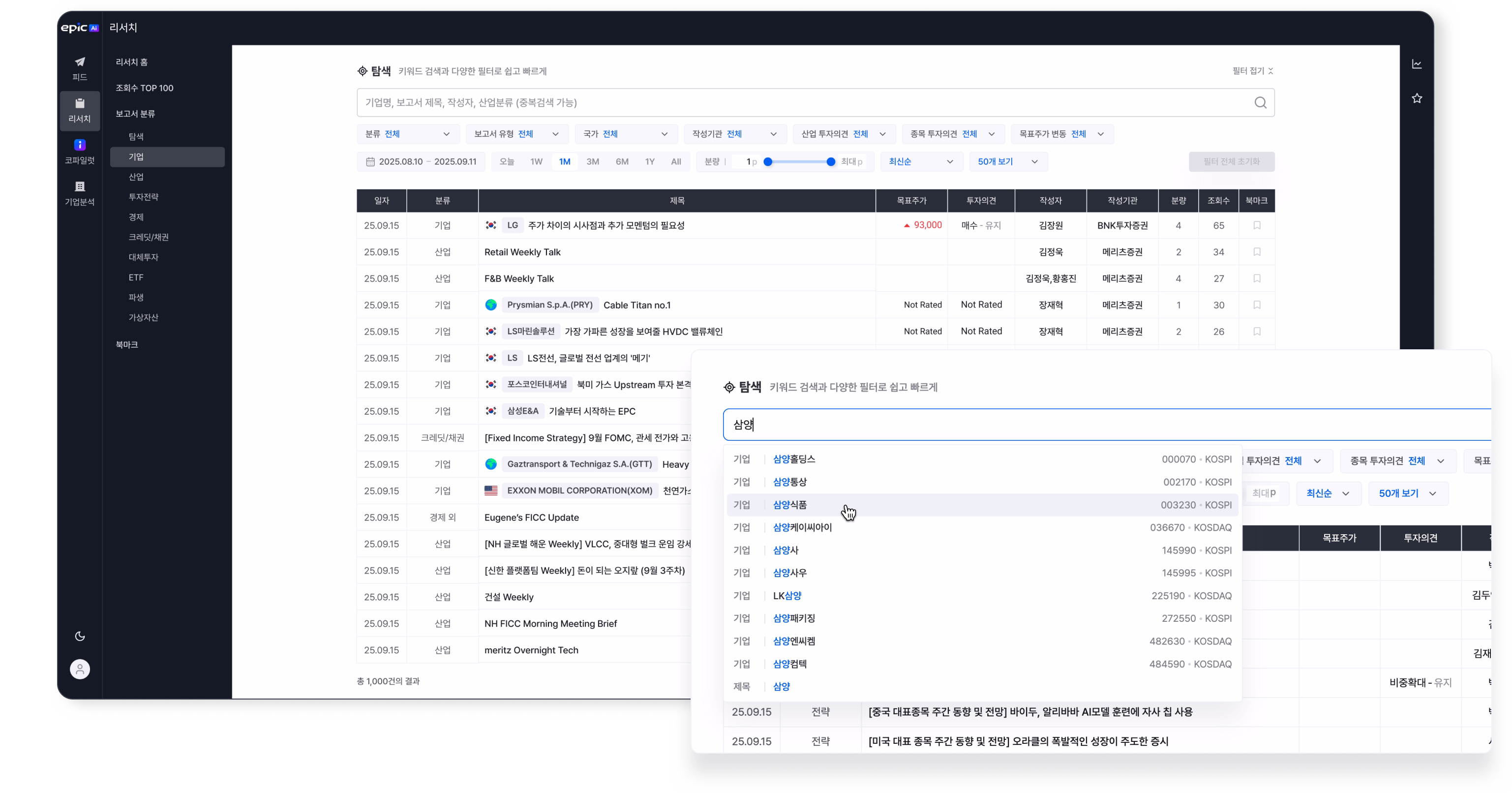Open the chart icon in right panel
This screenshot has width=1512, height=793.
[1417, 64]
